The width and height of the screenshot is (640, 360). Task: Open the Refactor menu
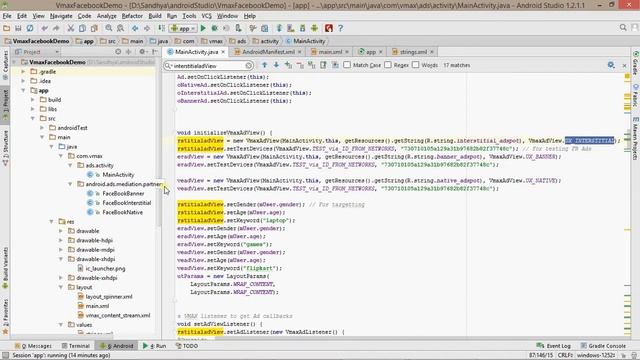click(132, 16)
